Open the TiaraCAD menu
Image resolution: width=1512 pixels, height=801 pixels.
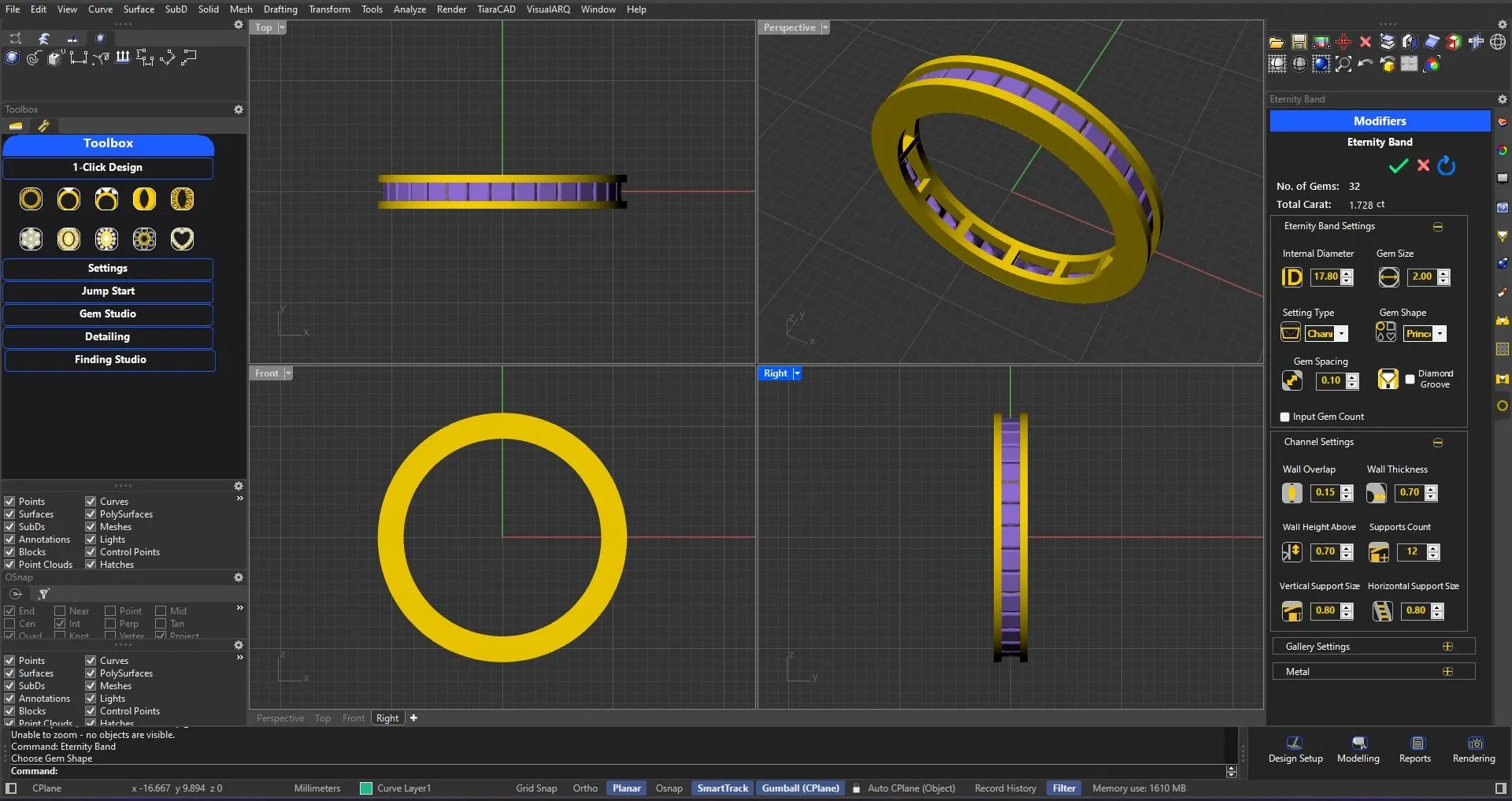pyautogui.click(x=495, y=9)
